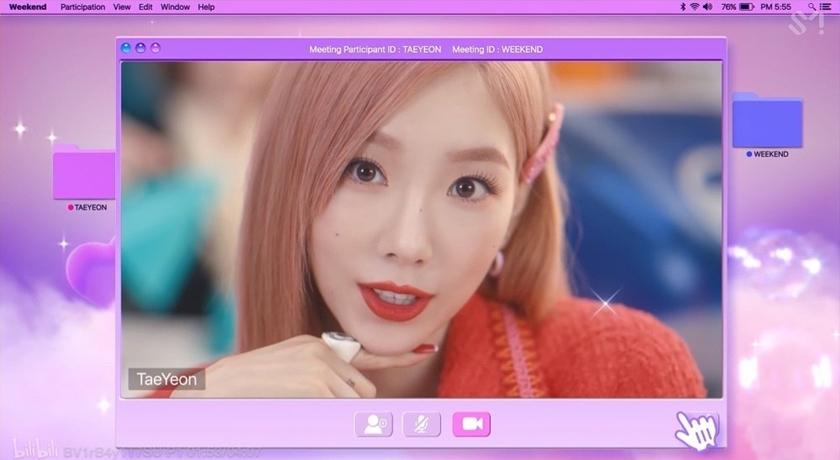The width and height of the screenshot is (840, 460).
Task: Click the Bluetooth status icon
Action: (x=682, y=7)
